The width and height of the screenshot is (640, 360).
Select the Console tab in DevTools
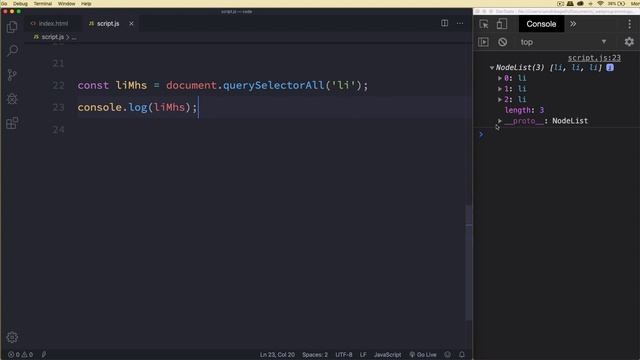click(541, 24)
